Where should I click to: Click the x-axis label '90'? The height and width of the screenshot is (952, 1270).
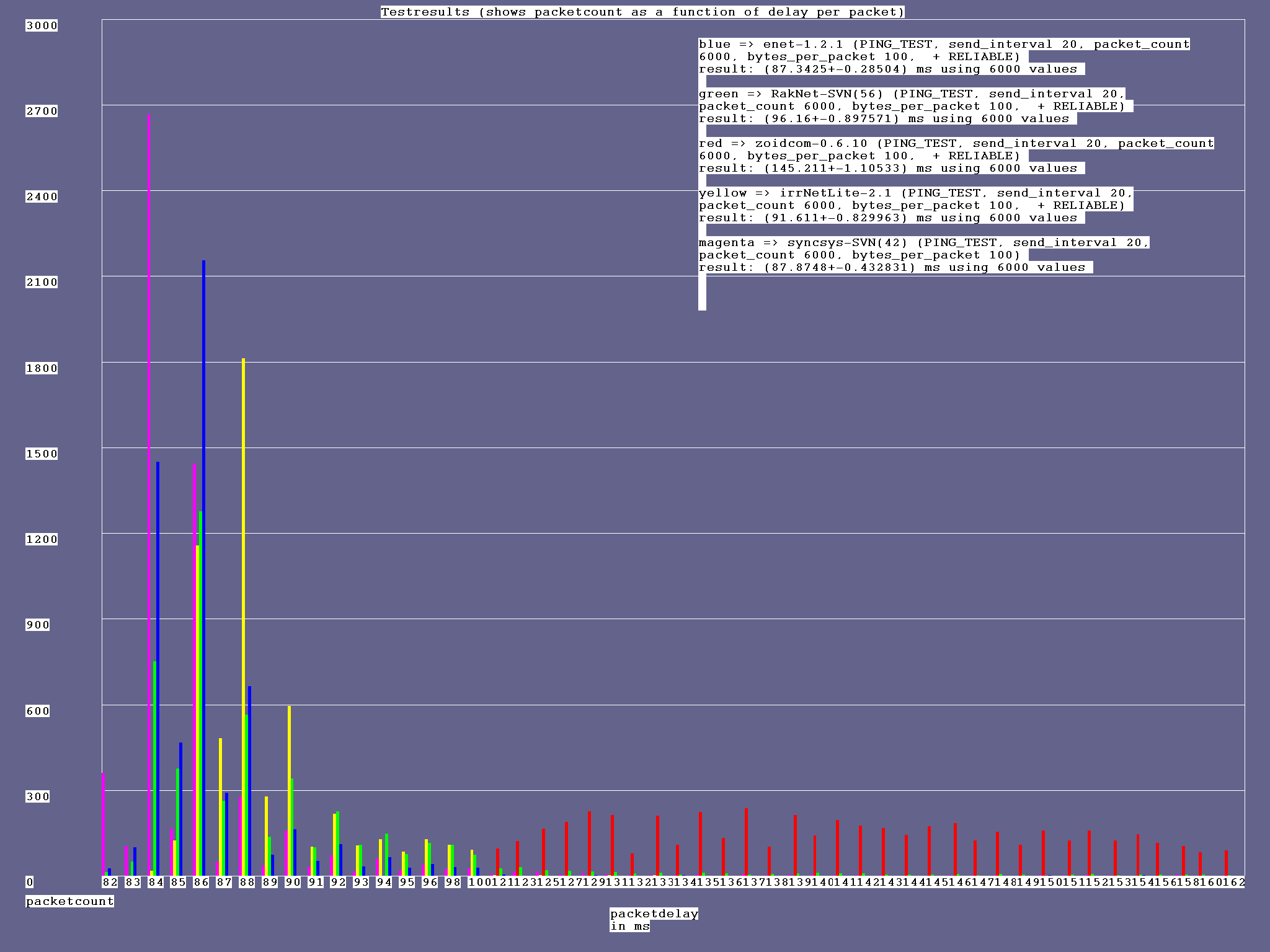click(x=293, y=882)
